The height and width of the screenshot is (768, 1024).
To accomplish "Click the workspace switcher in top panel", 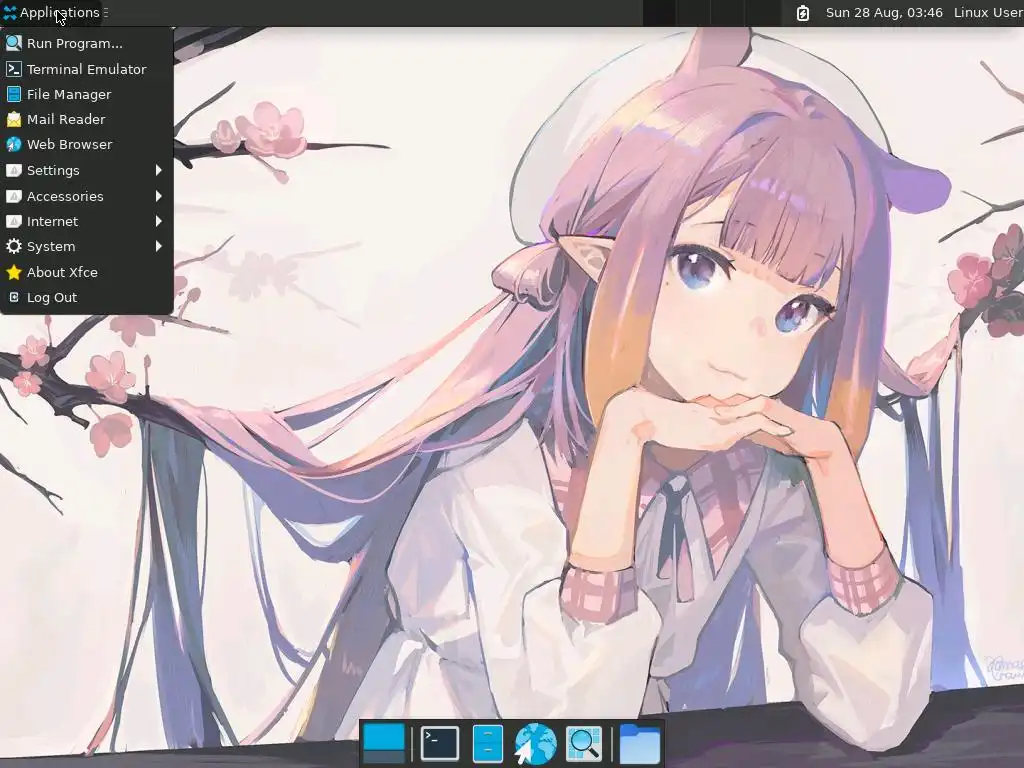I will [x=711, y=12].
